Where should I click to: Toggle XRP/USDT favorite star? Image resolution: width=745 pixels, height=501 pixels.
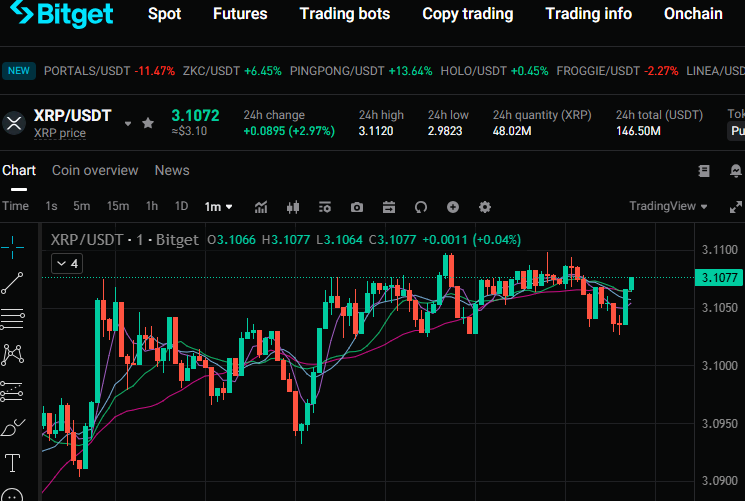148,123
